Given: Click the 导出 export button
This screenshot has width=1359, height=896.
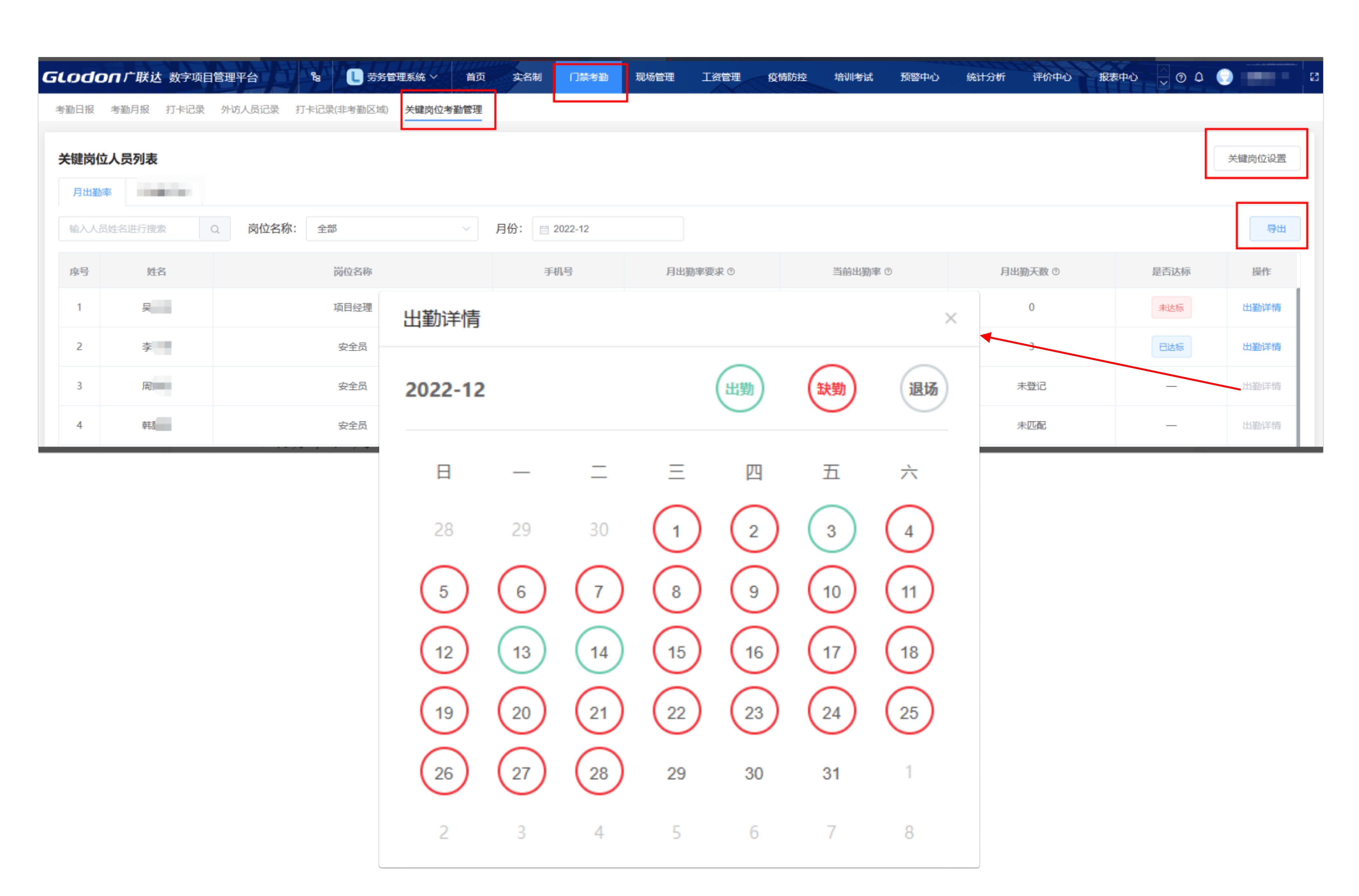Looking at the screenshot, I should [x=1275, y=229].
